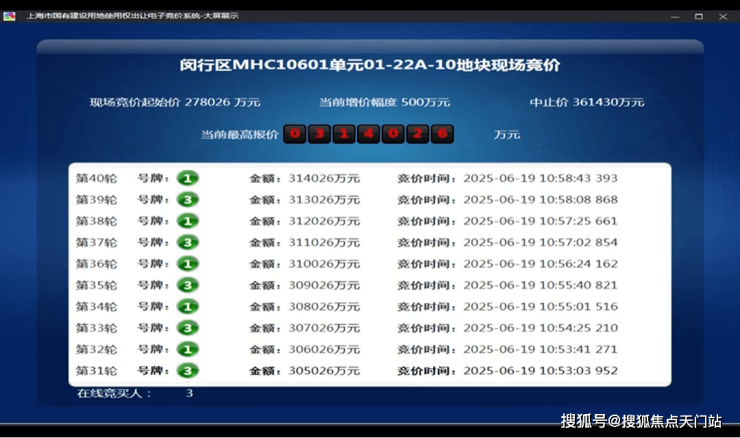
Task: Click the 第37轮 round label
Action: (96, 243)
